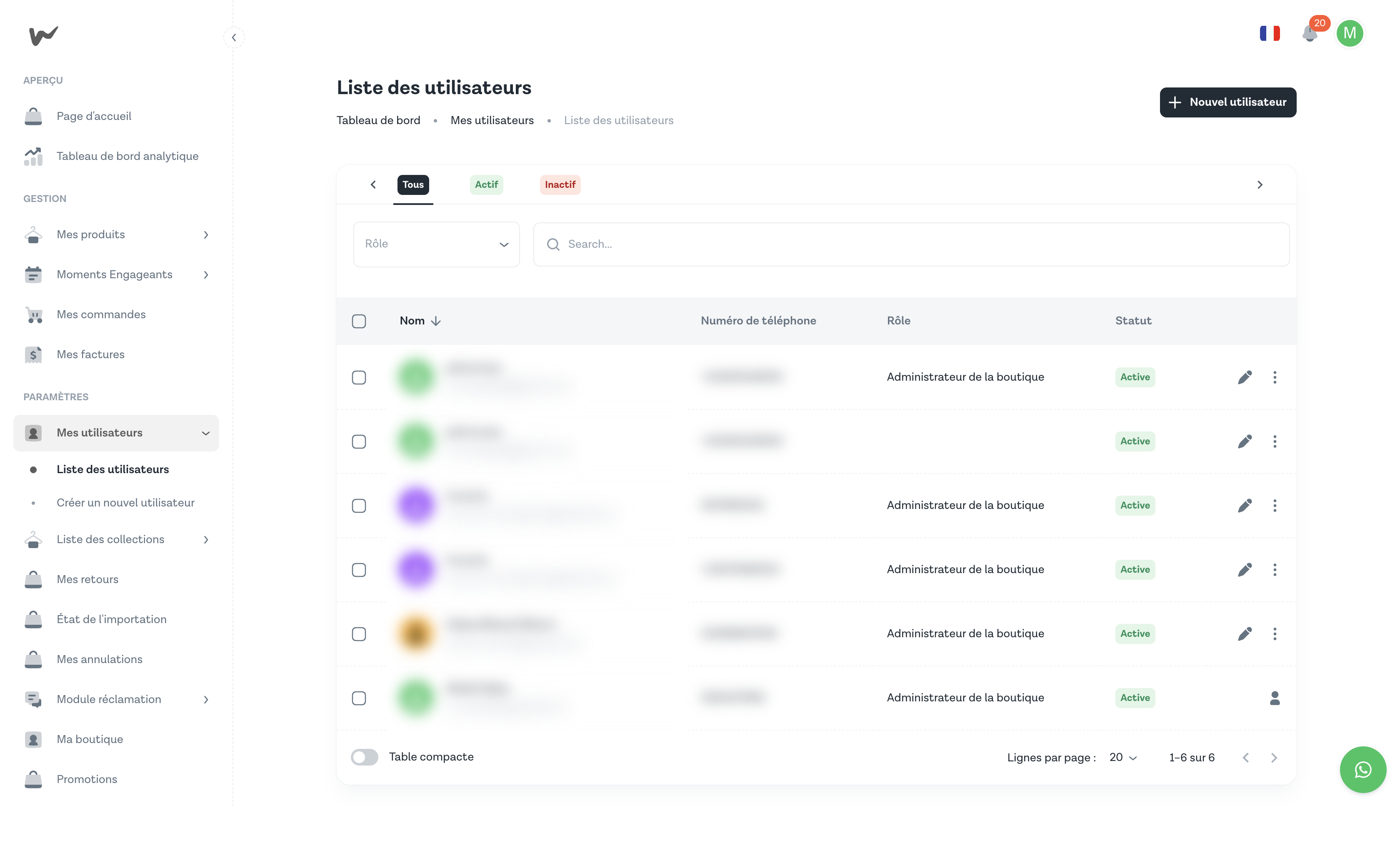Open rows-per-page dropdown showing 20
The height and width of the screenshot is (858, 1400).
point(1123,758)
